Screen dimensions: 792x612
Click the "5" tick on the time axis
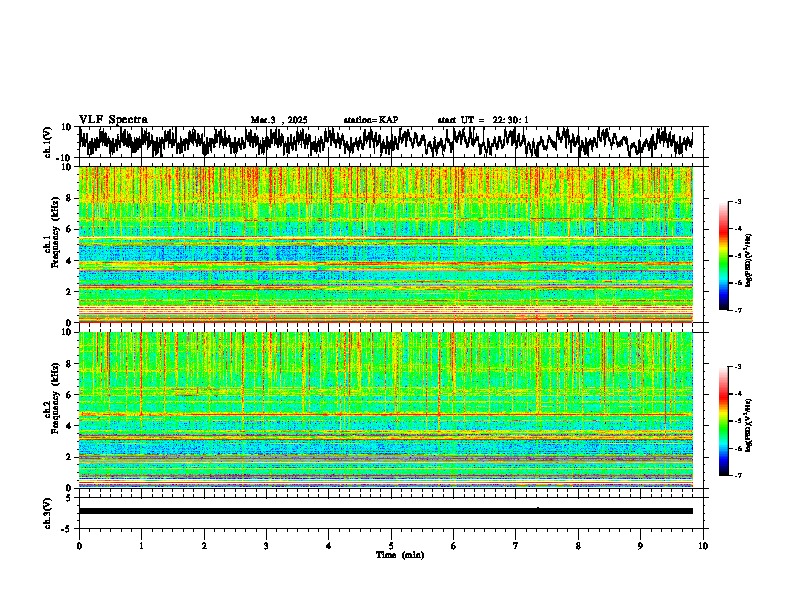point(391,546)
